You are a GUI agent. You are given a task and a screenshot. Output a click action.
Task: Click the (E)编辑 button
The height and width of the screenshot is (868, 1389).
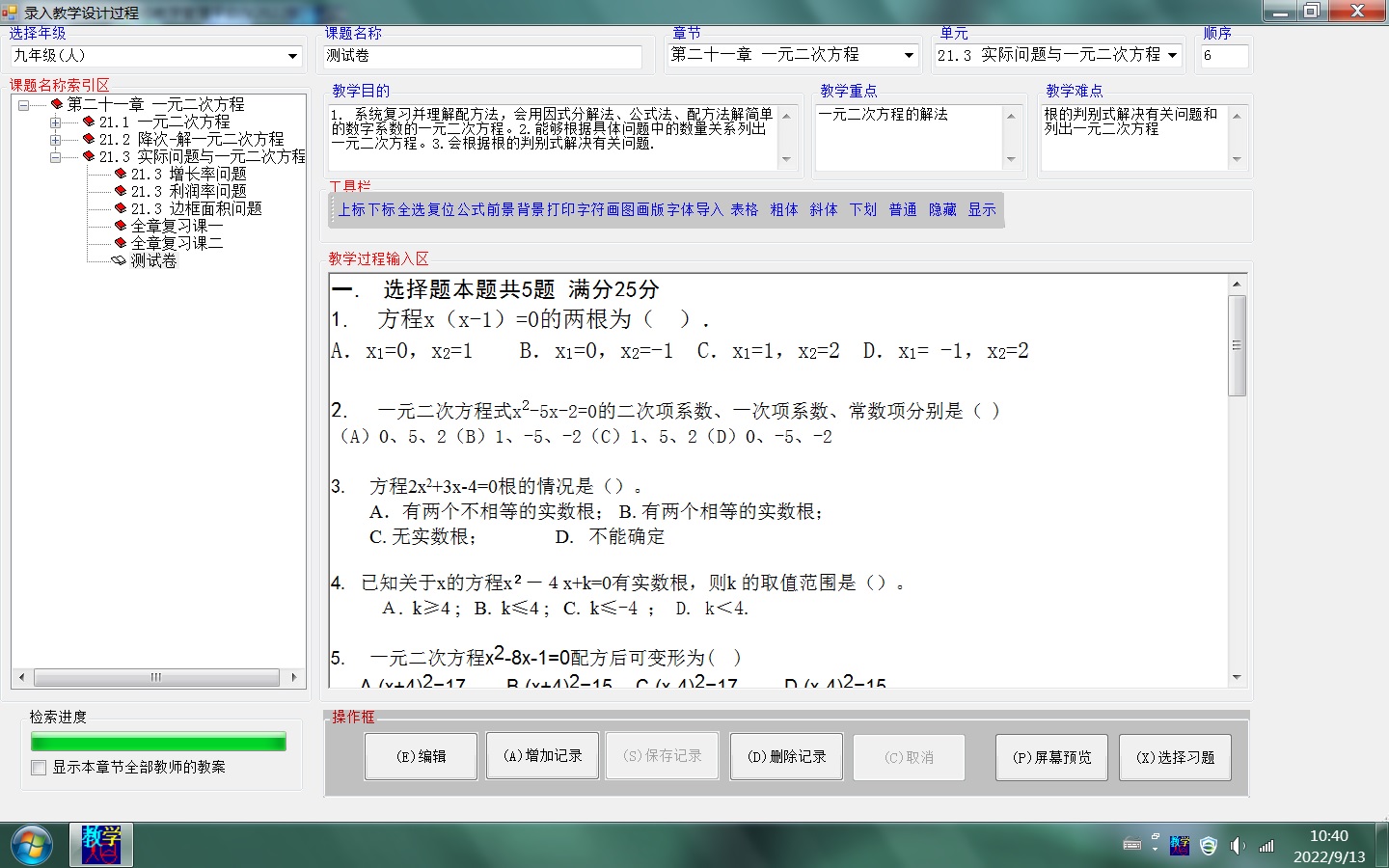coord(421,757)
